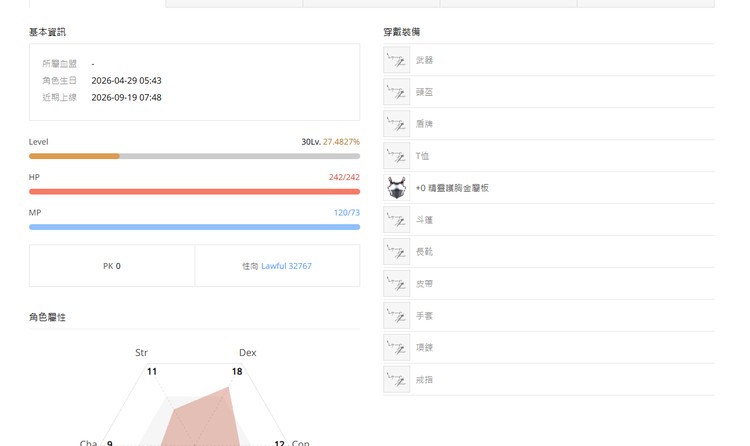Click the 30Lv. level value
The image size is (750, 446).
tap(311, 142)
